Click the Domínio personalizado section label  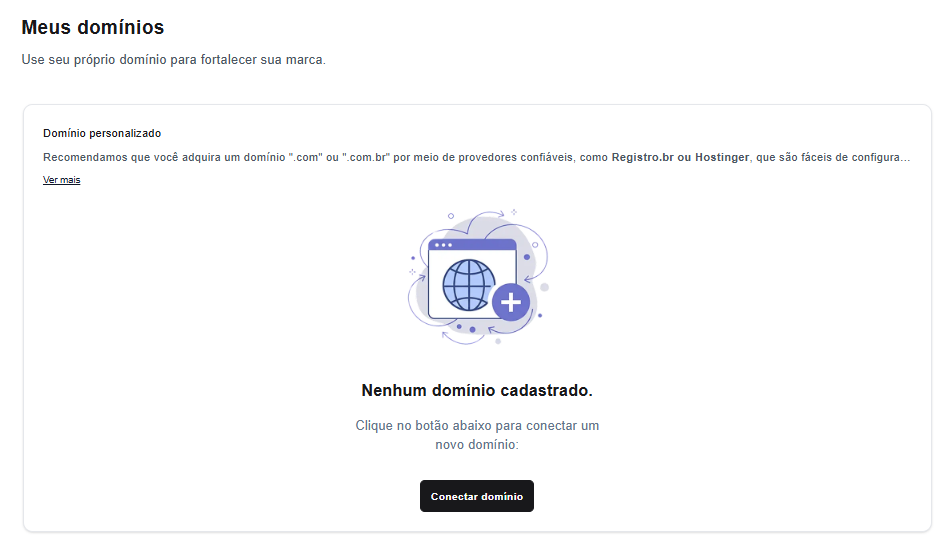102,133
